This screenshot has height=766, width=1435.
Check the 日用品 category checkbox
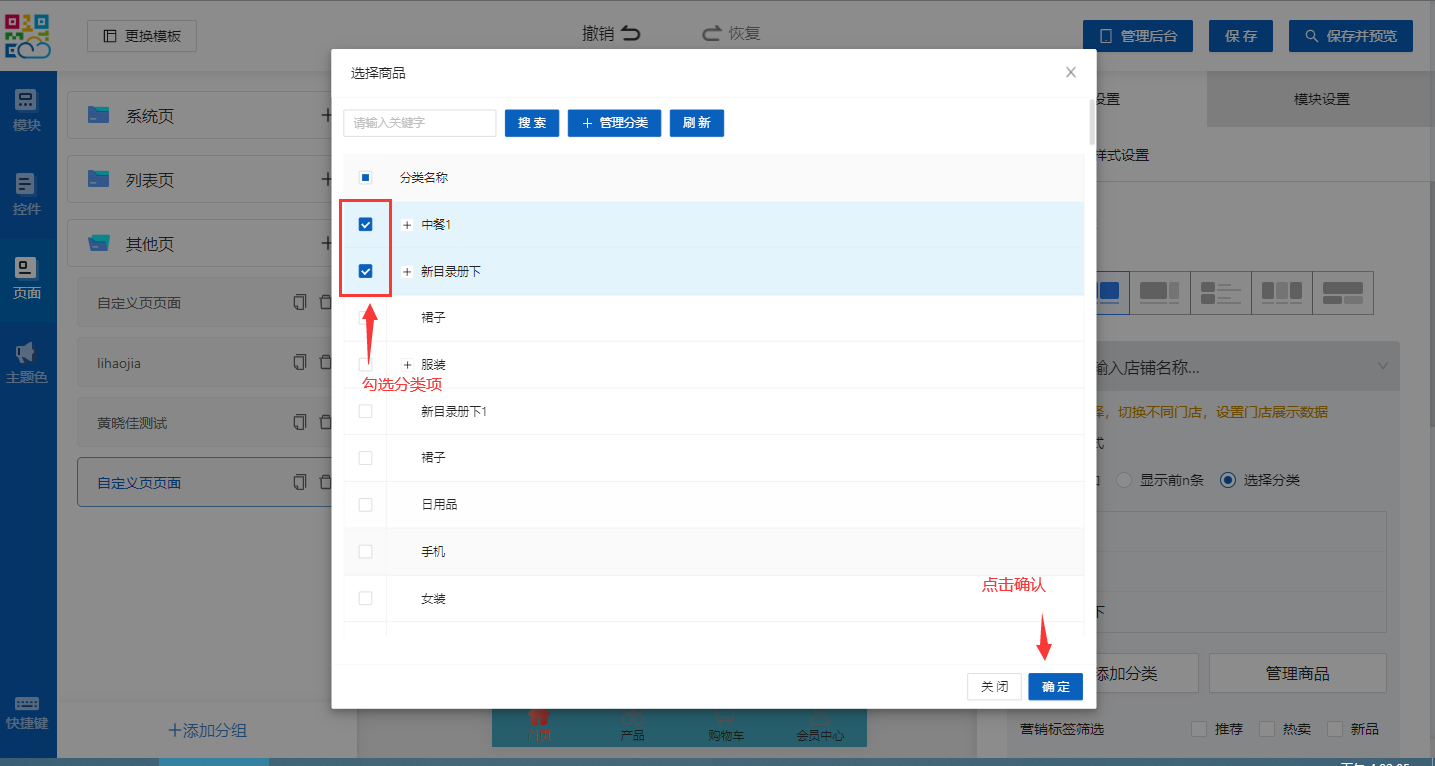[365, 505]
